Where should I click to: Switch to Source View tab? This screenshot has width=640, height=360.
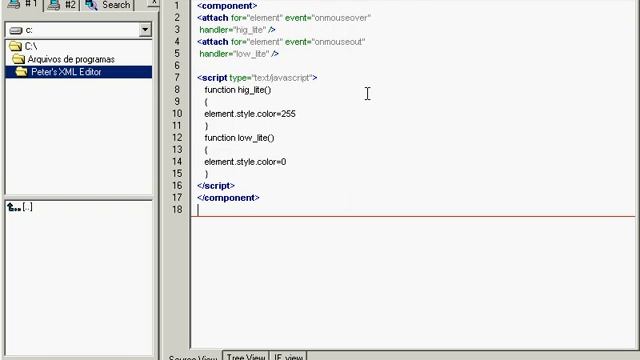(193, 356)
